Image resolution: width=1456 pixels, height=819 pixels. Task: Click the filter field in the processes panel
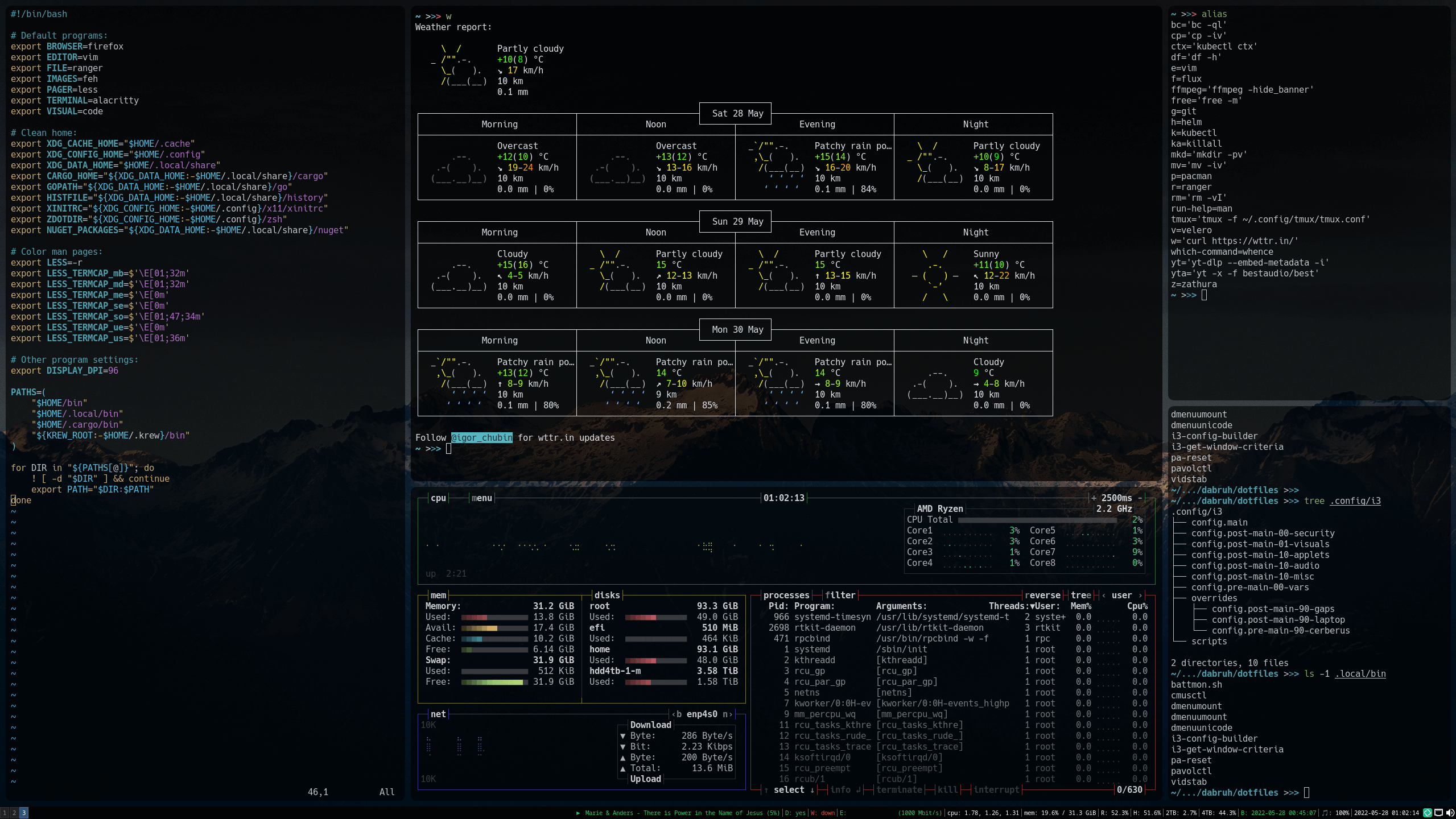pos(840,595)
